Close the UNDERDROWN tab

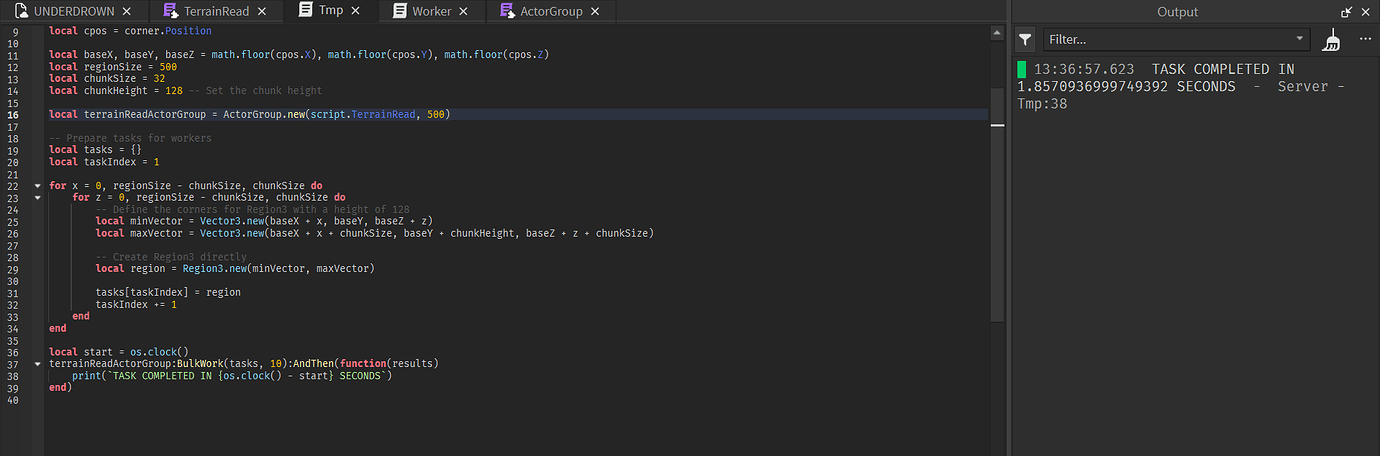point(126,12)
